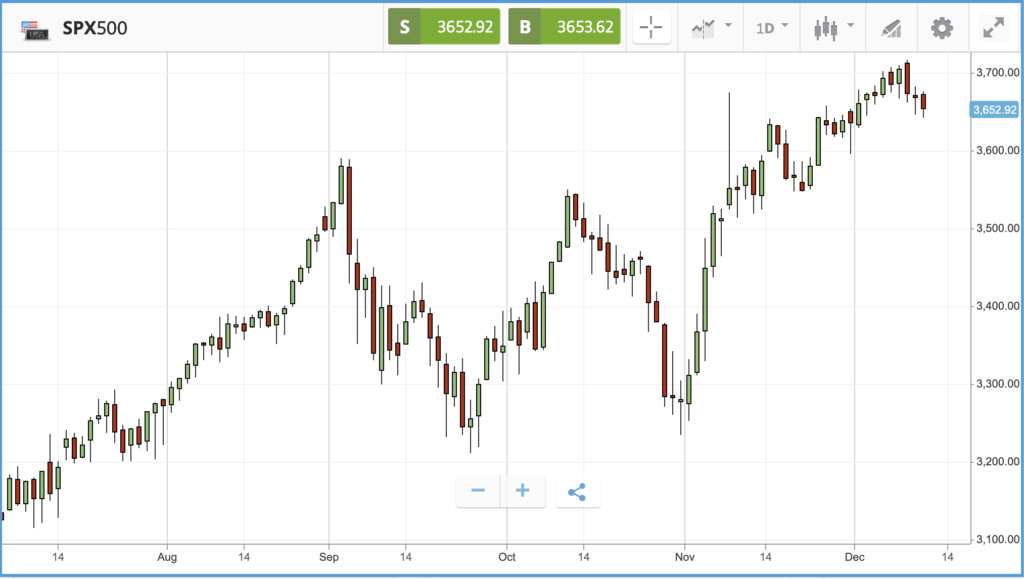Click the Sell 3652.92 button
The height and width of the screenshot is (579, 1024).
coord(444,27)
